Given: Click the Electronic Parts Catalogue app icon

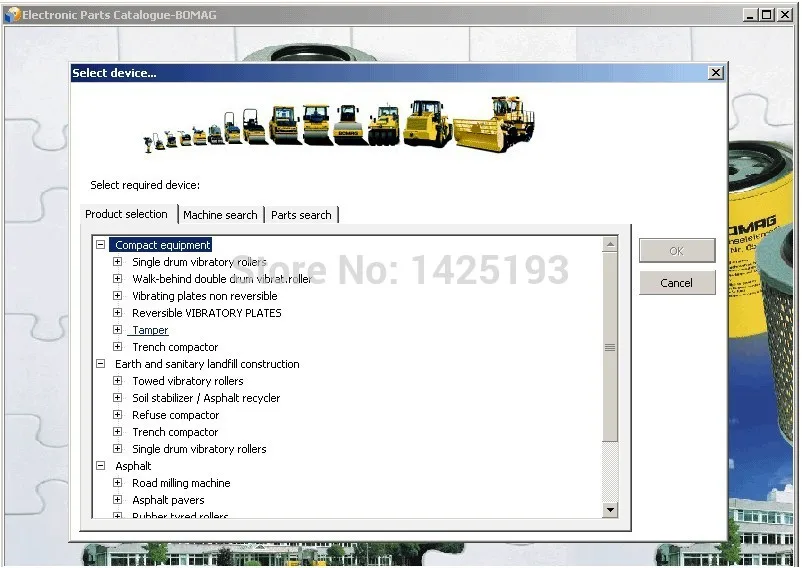Looking at the screenshot, I should [x=12, y=15].
